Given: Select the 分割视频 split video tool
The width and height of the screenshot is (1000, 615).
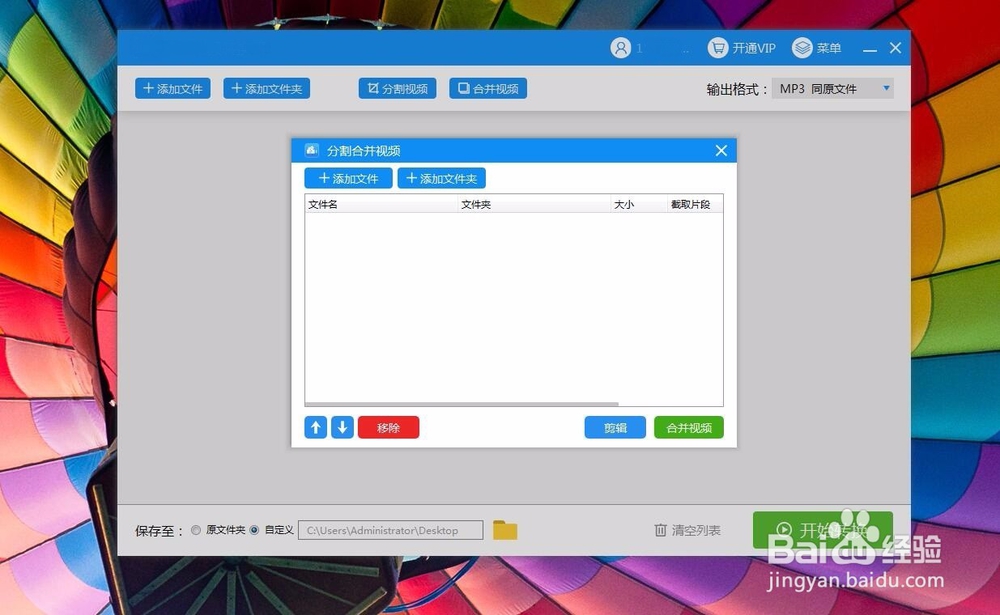Looking at the screenshot, I should (x=397, y=88).
